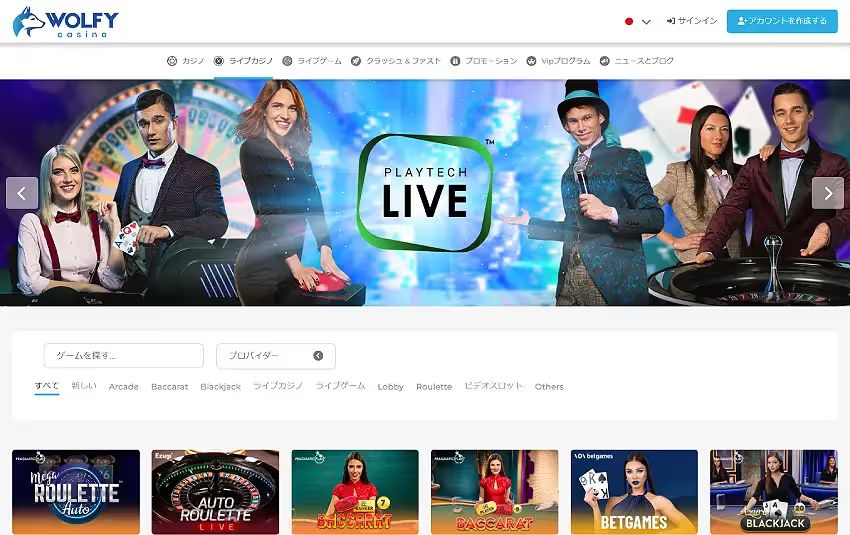This screenshot has height=535, width=850.
Task: Advance to the next banner slide
Action: (827, 193)
